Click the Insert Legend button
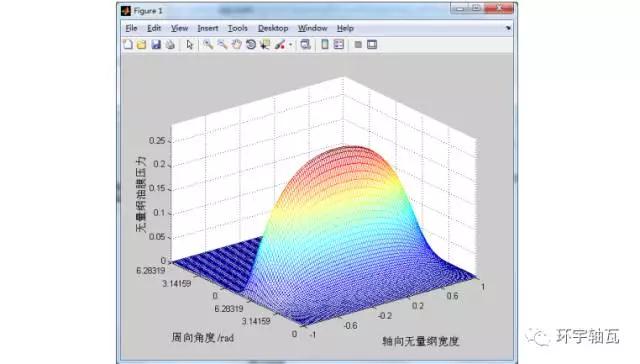The height and width of the screenshot is (364, 640). tap(339, 44)
